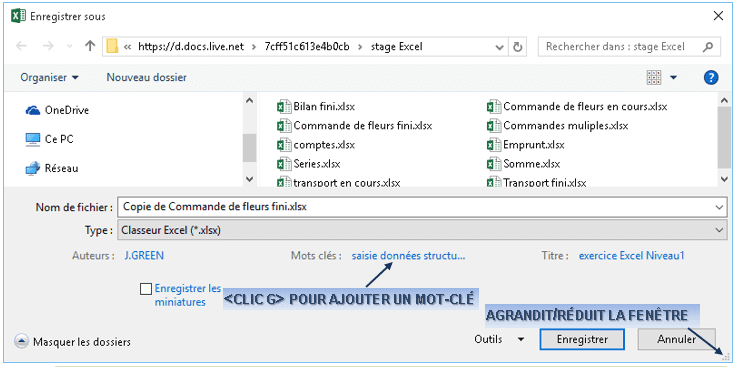Viewport: 736px width, 367px height.
Task: Click the Up arrow navigation icon
Action: (x=90, y=46)
